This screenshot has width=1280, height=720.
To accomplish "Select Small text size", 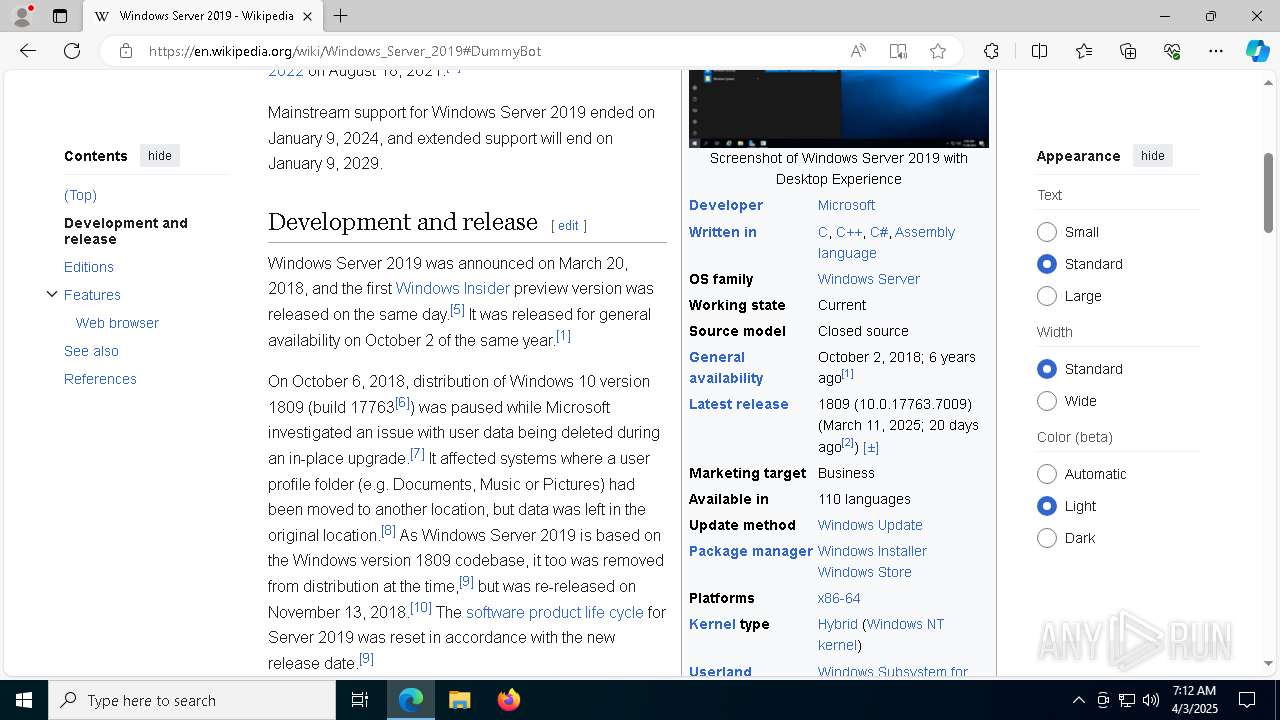I will click(1047, 232).
